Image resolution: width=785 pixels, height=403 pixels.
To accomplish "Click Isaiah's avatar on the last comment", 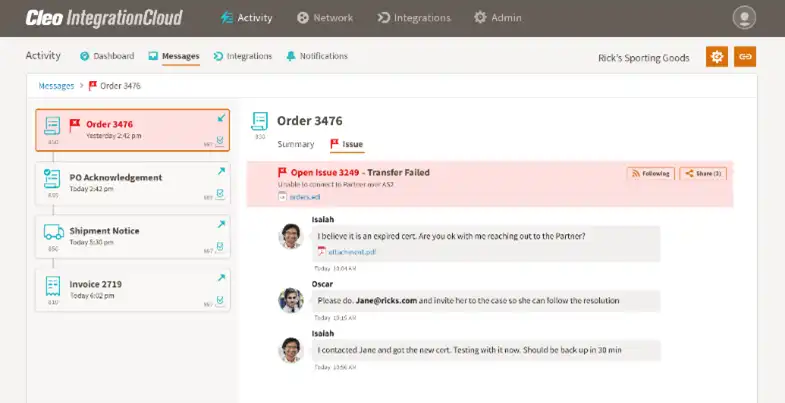I will coord(291,350).
